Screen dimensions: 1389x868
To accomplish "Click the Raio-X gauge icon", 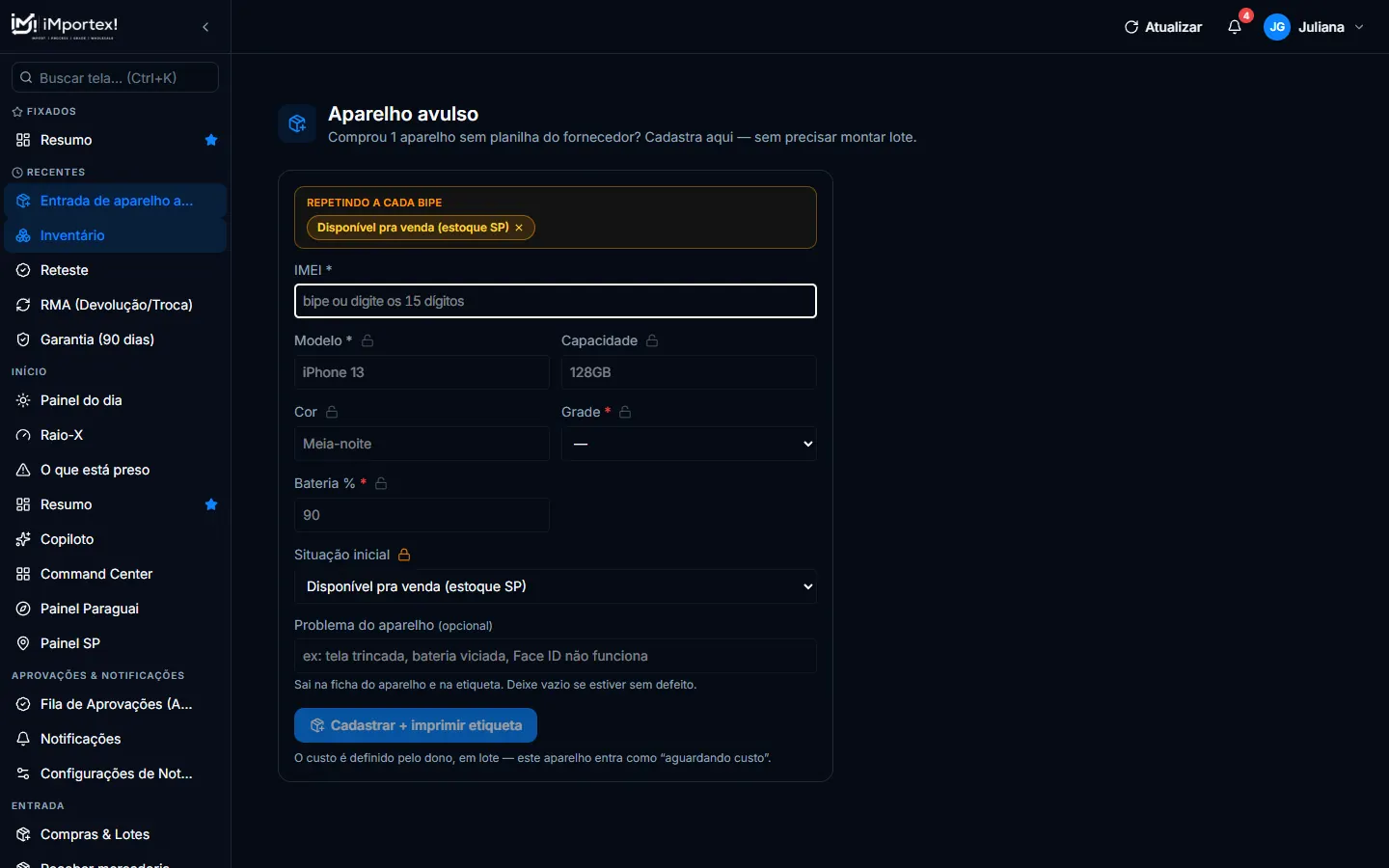I will pyautogui.click(x=23, y=435).
